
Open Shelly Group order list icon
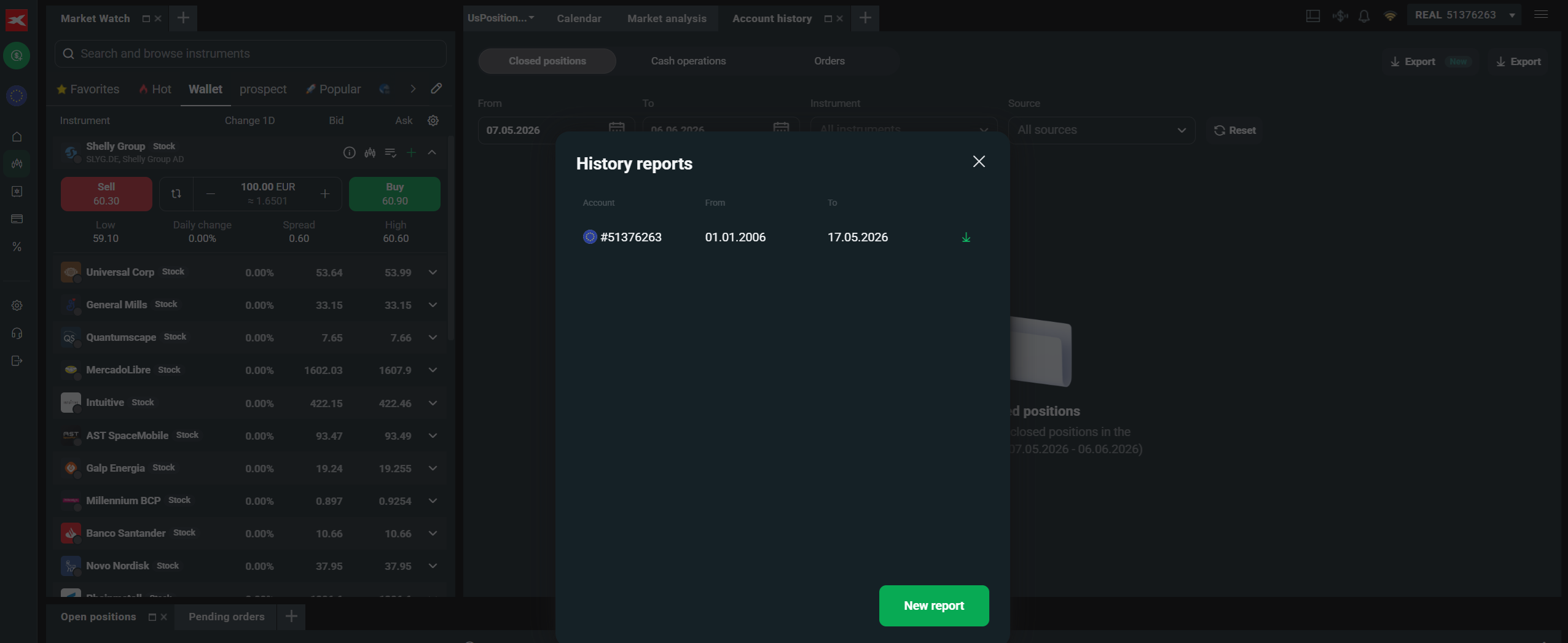point(391,152)
